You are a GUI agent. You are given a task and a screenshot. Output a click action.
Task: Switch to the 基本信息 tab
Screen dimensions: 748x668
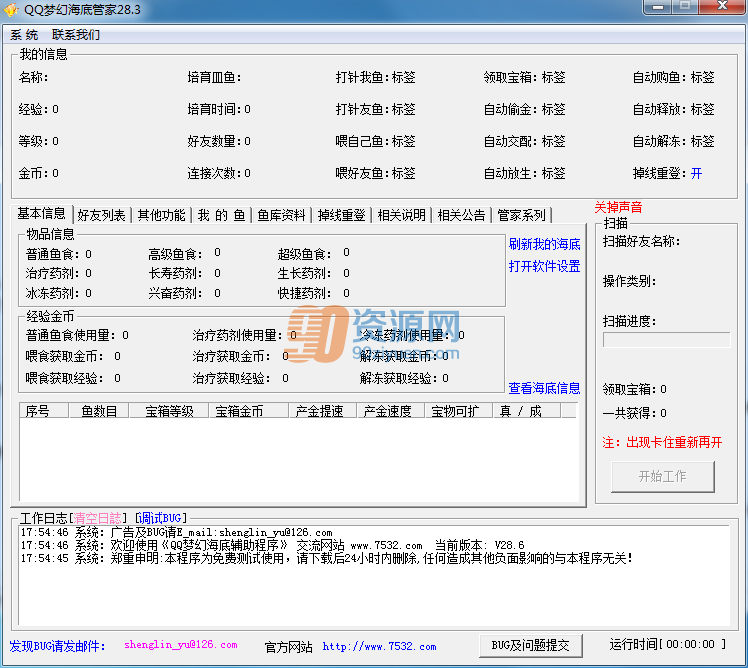[42, 214]
